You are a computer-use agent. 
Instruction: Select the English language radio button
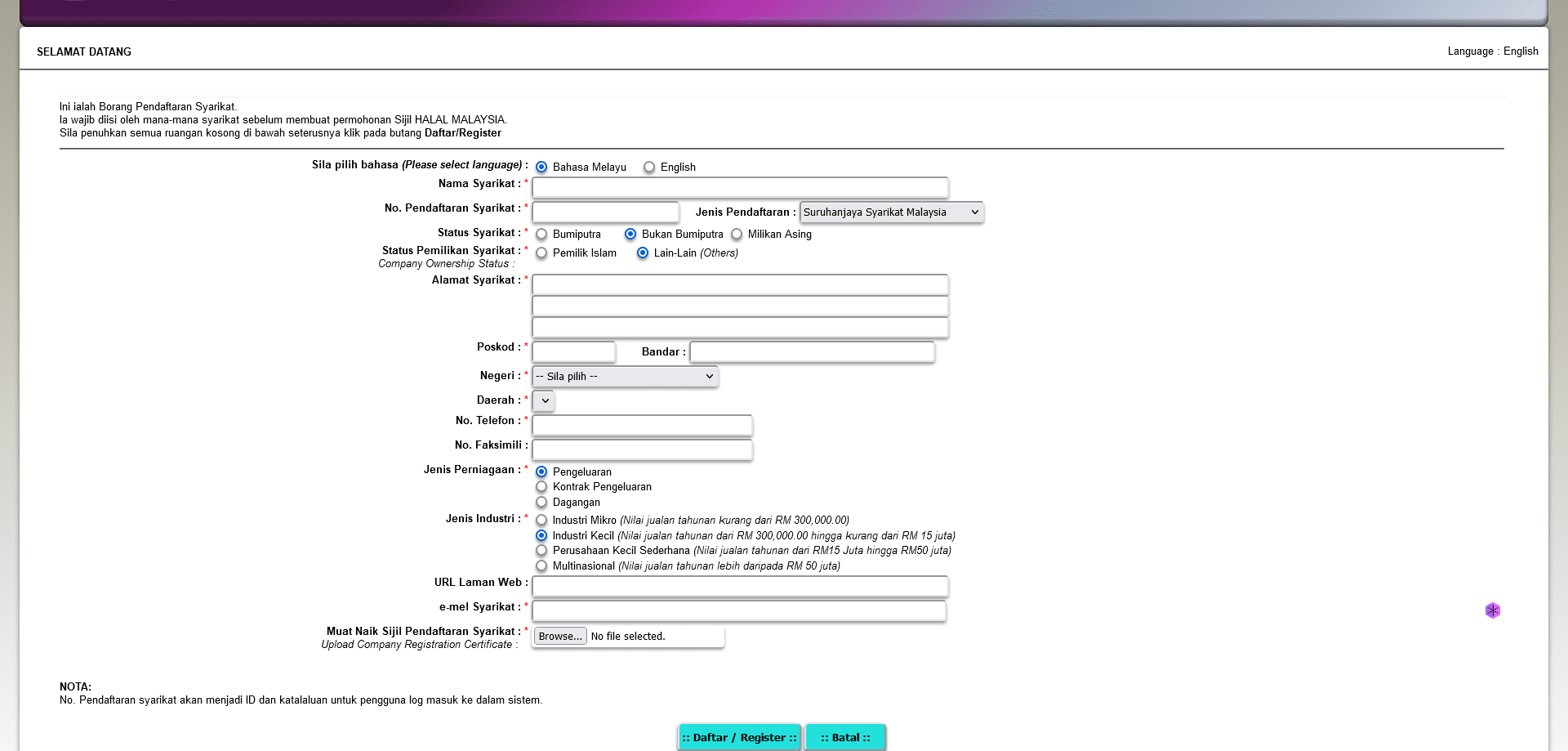tap(649, 168)
